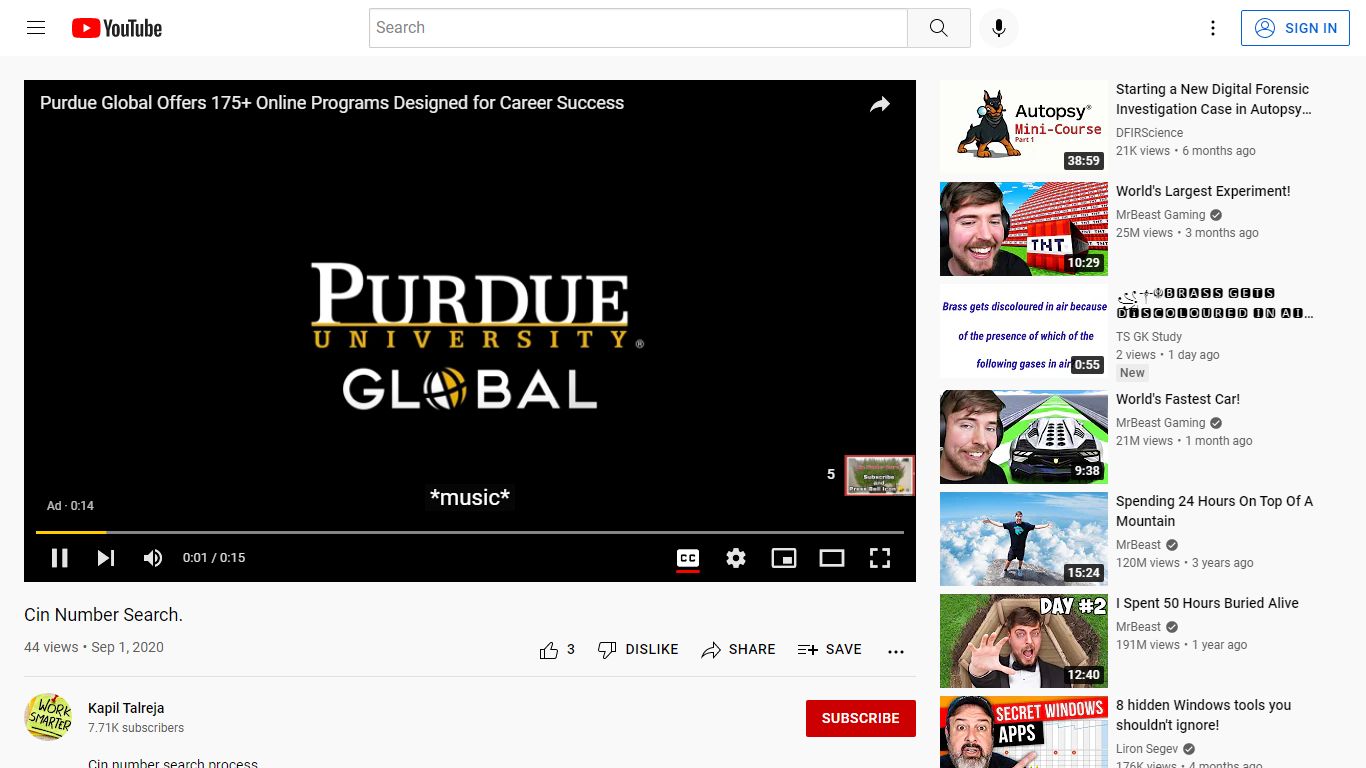Submit search with magnifier button
This screenshot has height=768, width=1366.
coord(938,28)
